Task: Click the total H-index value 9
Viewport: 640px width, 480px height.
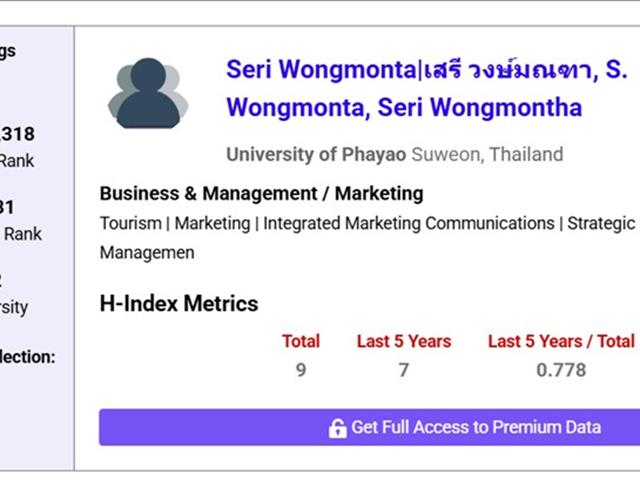Action: [301, 370]
